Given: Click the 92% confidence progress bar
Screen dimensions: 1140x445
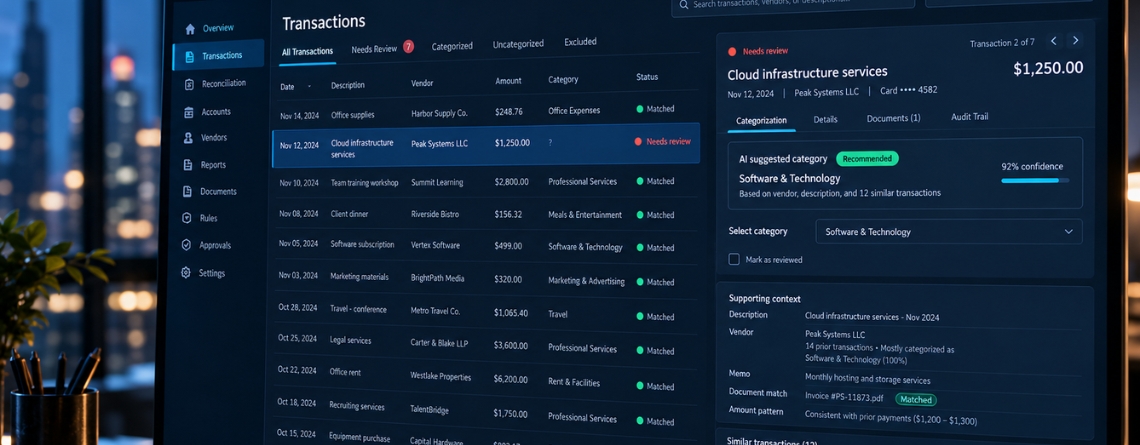Looking at the screenshot, I should point(1035,180).
